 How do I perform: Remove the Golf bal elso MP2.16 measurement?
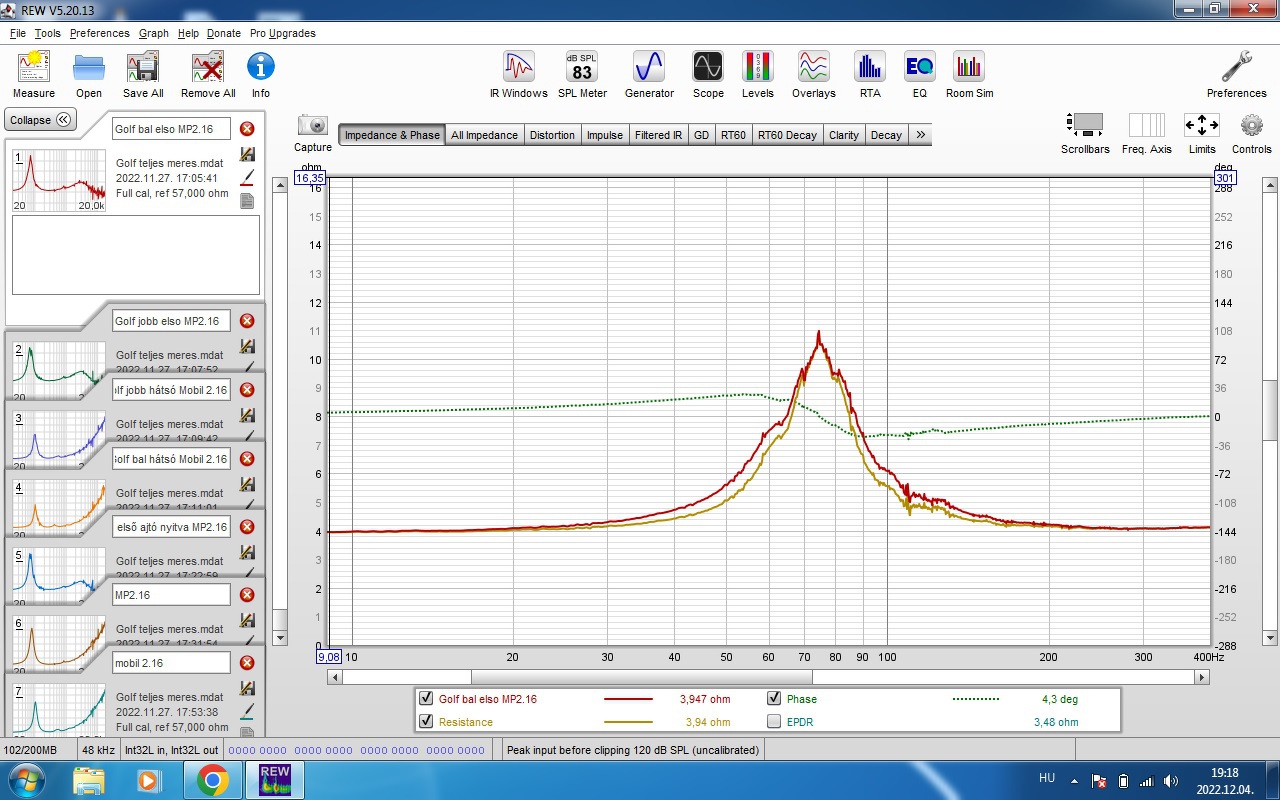247,129
